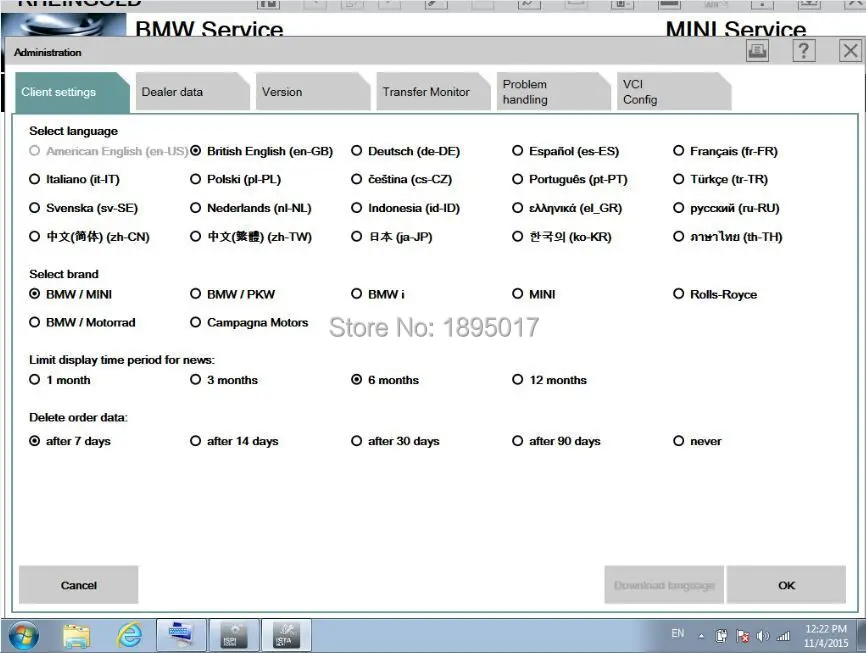Select Français (fr-FR) language

(x=726, y=151)
